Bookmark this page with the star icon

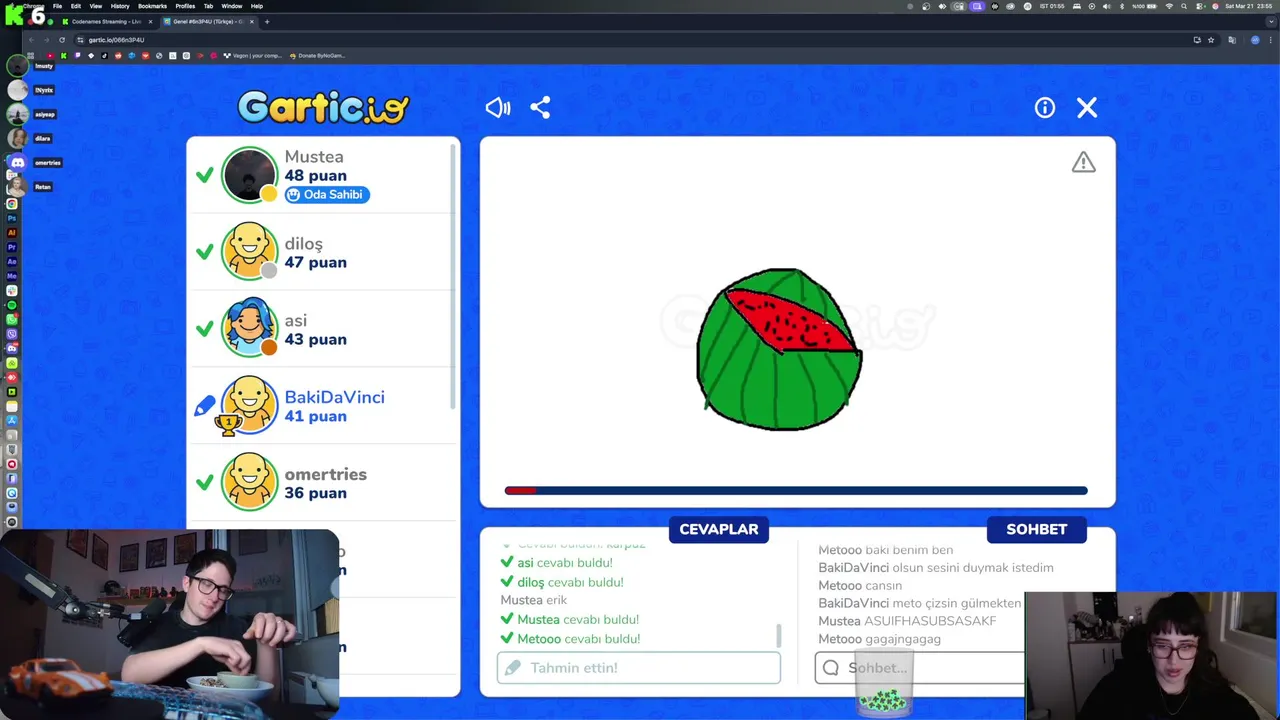coord(1211,40)
